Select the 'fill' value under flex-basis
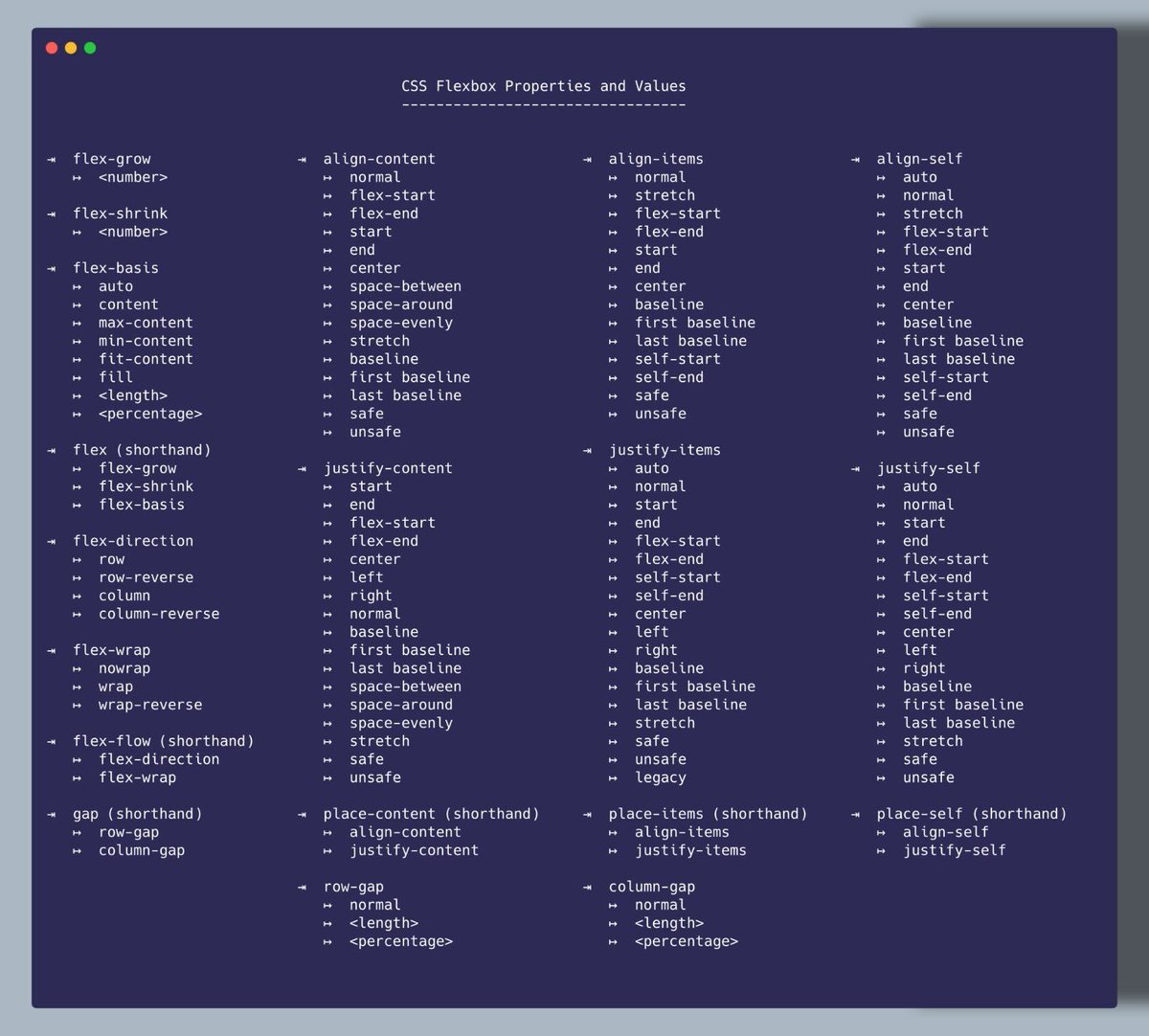 pyautogui.click(x=116, y=377)
